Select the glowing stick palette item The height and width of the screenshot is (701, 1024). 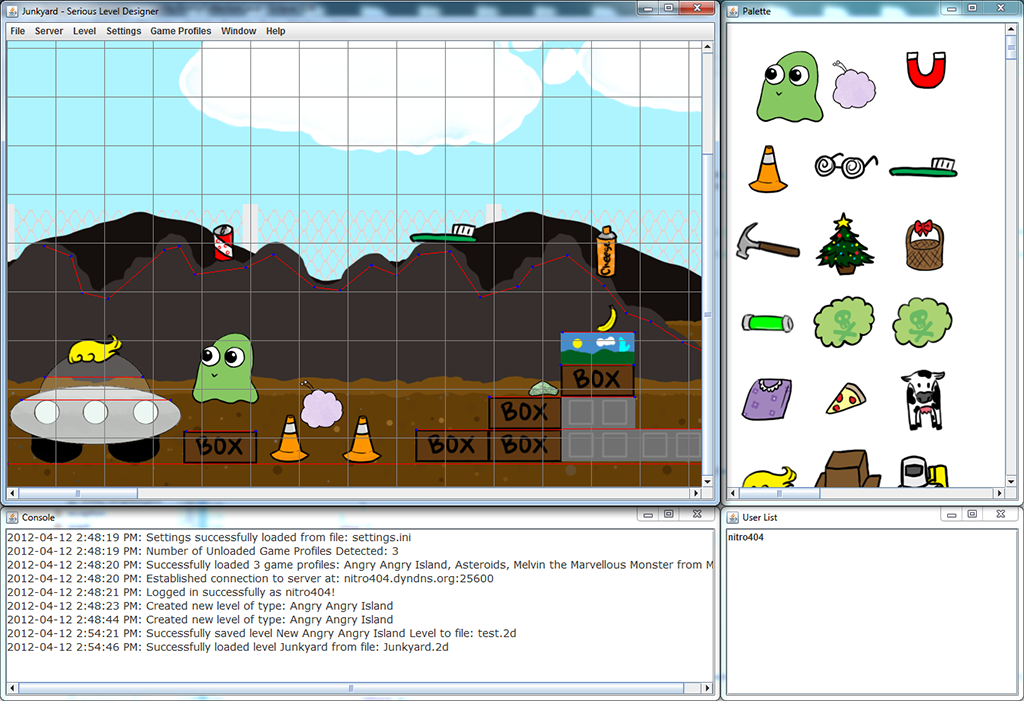click(766, 320)
